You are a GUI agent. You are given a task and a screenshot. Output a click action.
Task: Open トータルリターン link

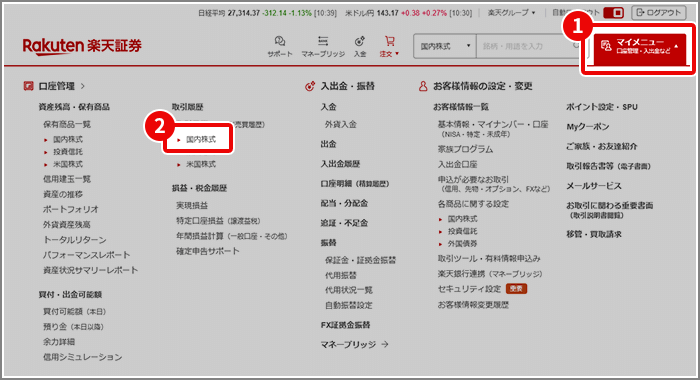tap(75, 240)
